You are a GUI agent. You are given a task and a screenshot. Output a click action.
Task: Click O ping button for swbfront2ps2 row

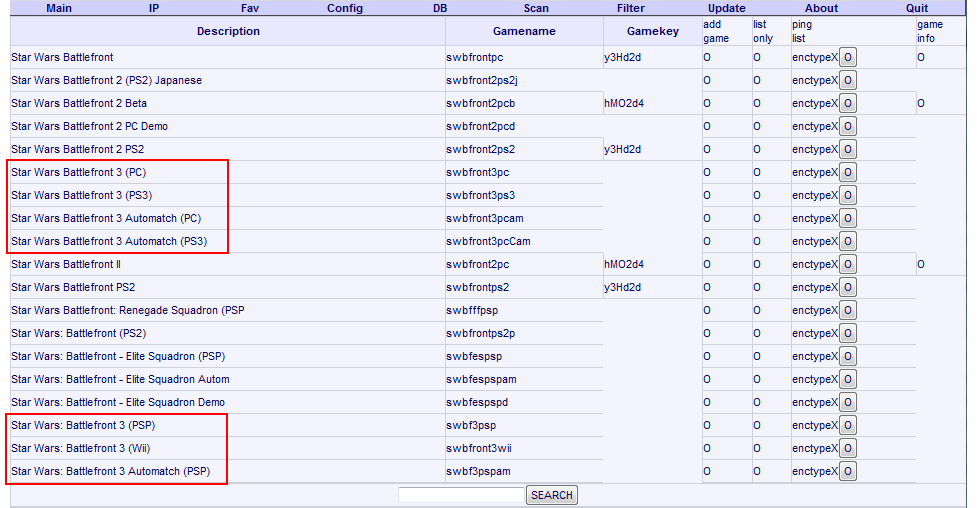point(847,150)
